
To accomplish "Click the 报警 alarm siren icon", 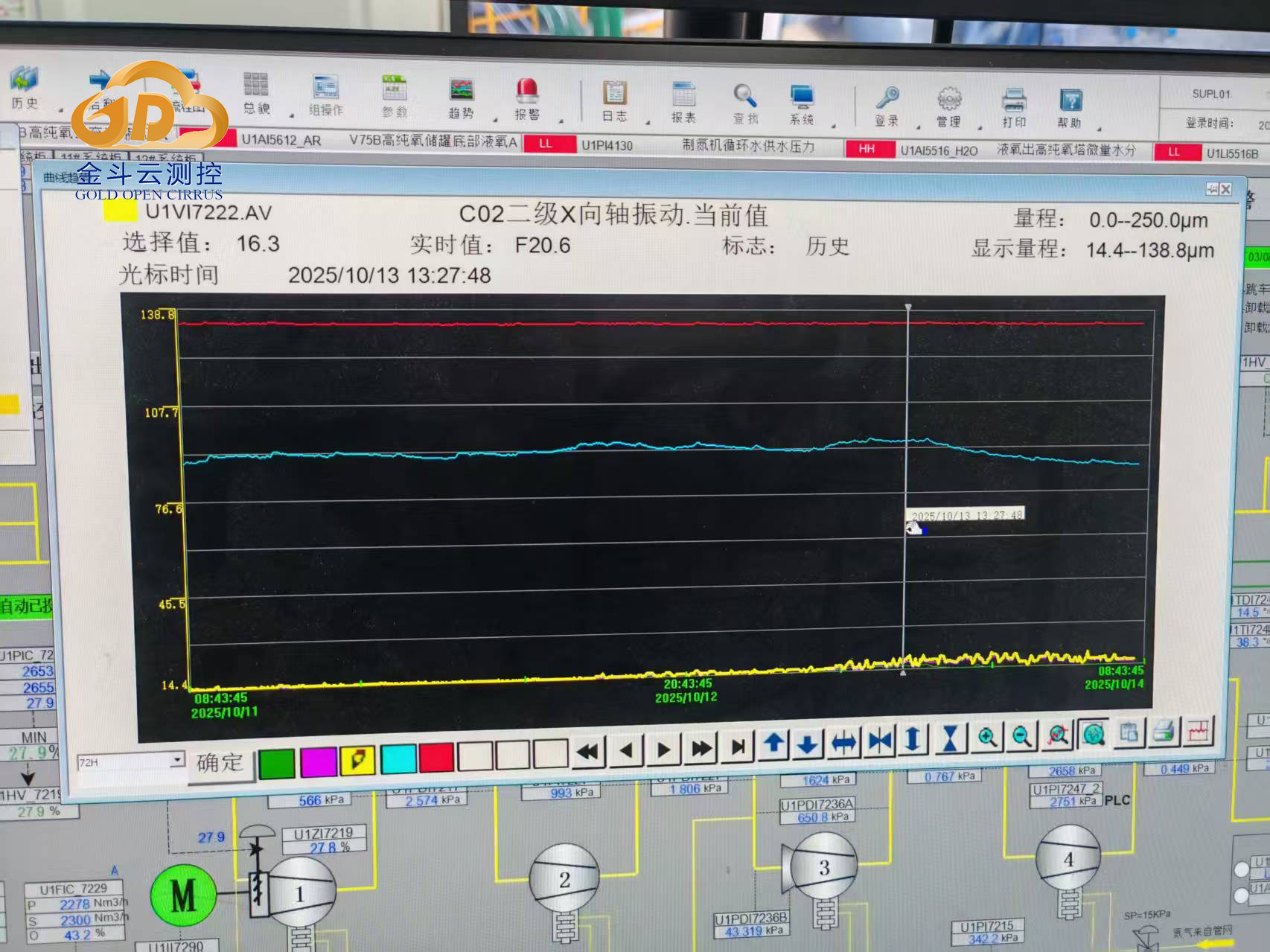I will point(527,98).
